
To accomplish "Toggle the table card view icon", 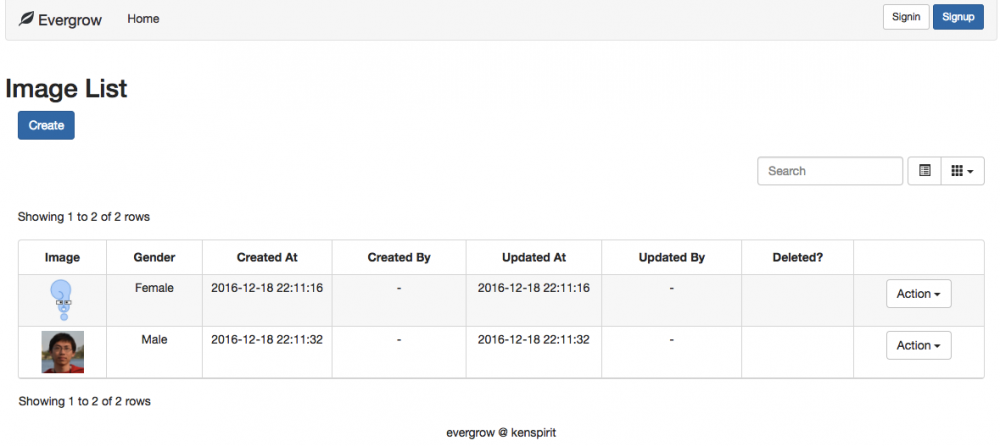I will point(924,171).
